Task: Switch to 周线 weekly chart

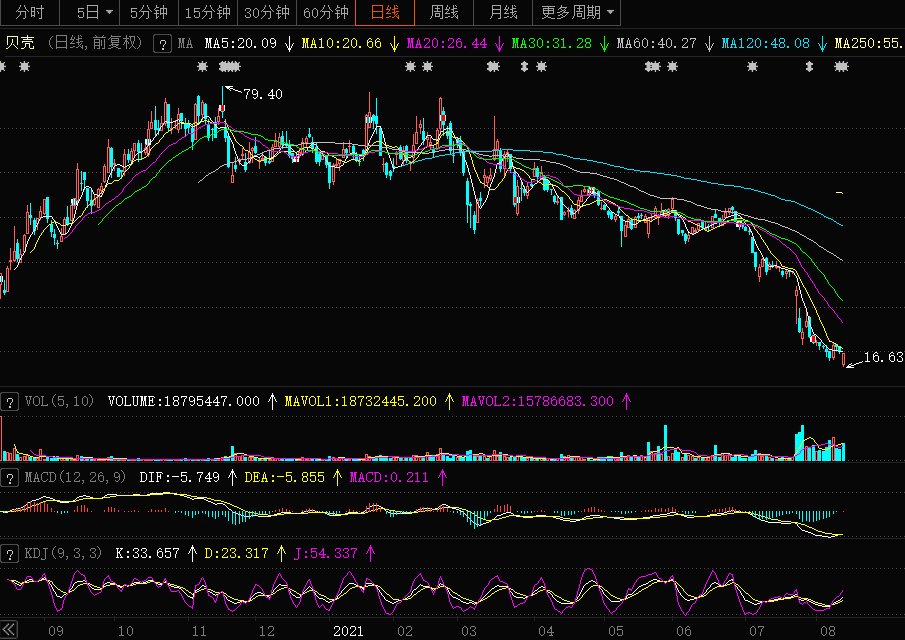Action: pyautogui.click(x=444, y=12)
